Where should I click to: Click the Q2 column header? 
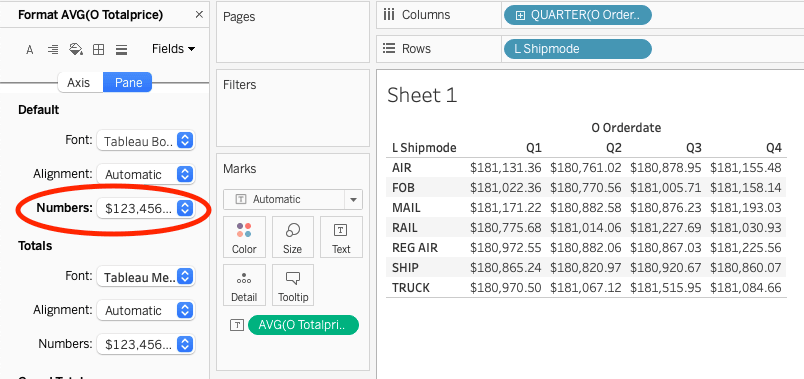[x=613, y=148]
